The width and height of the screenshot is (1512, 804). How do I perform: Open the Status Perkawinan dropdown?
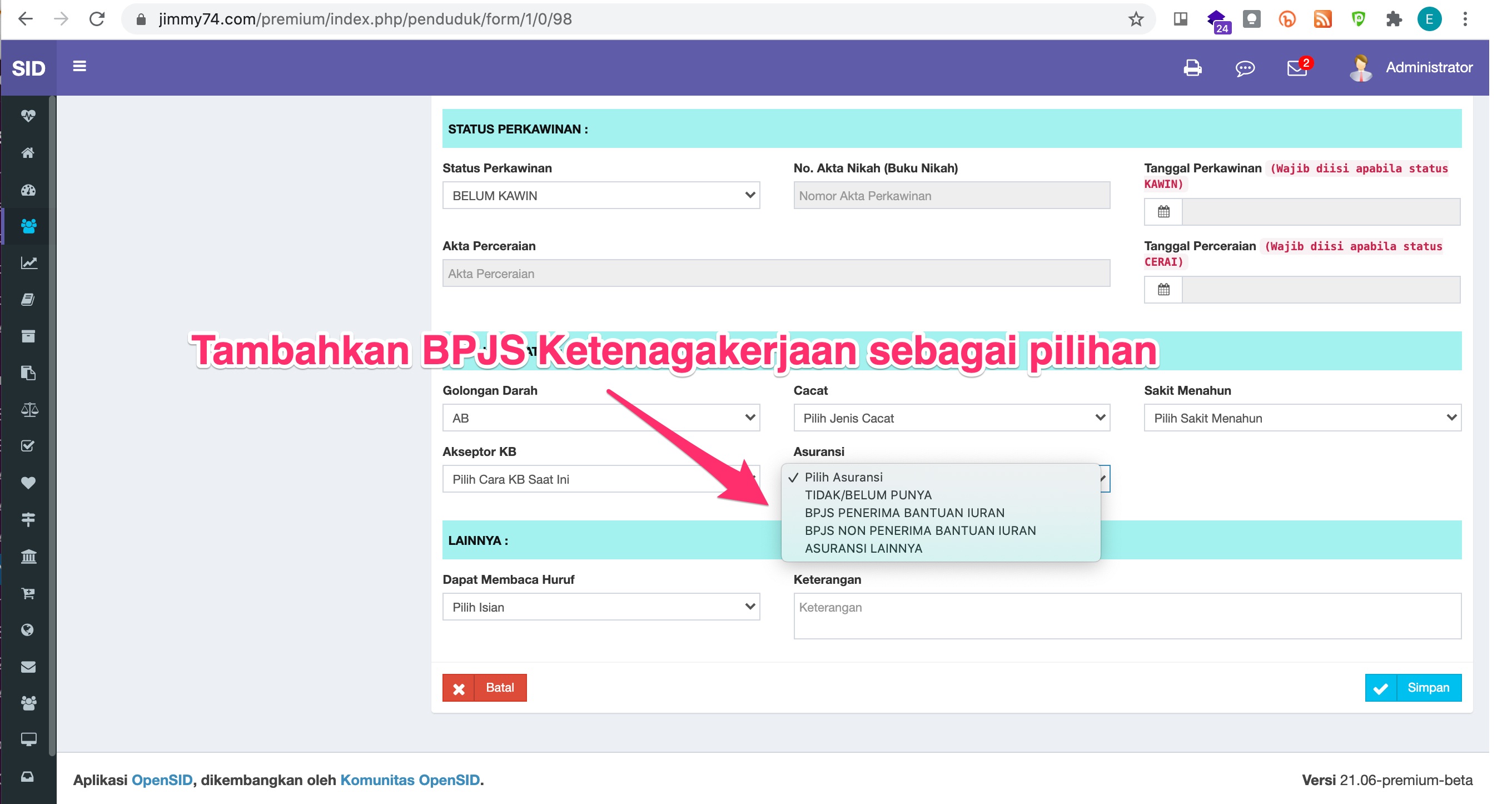coord(601,195)
